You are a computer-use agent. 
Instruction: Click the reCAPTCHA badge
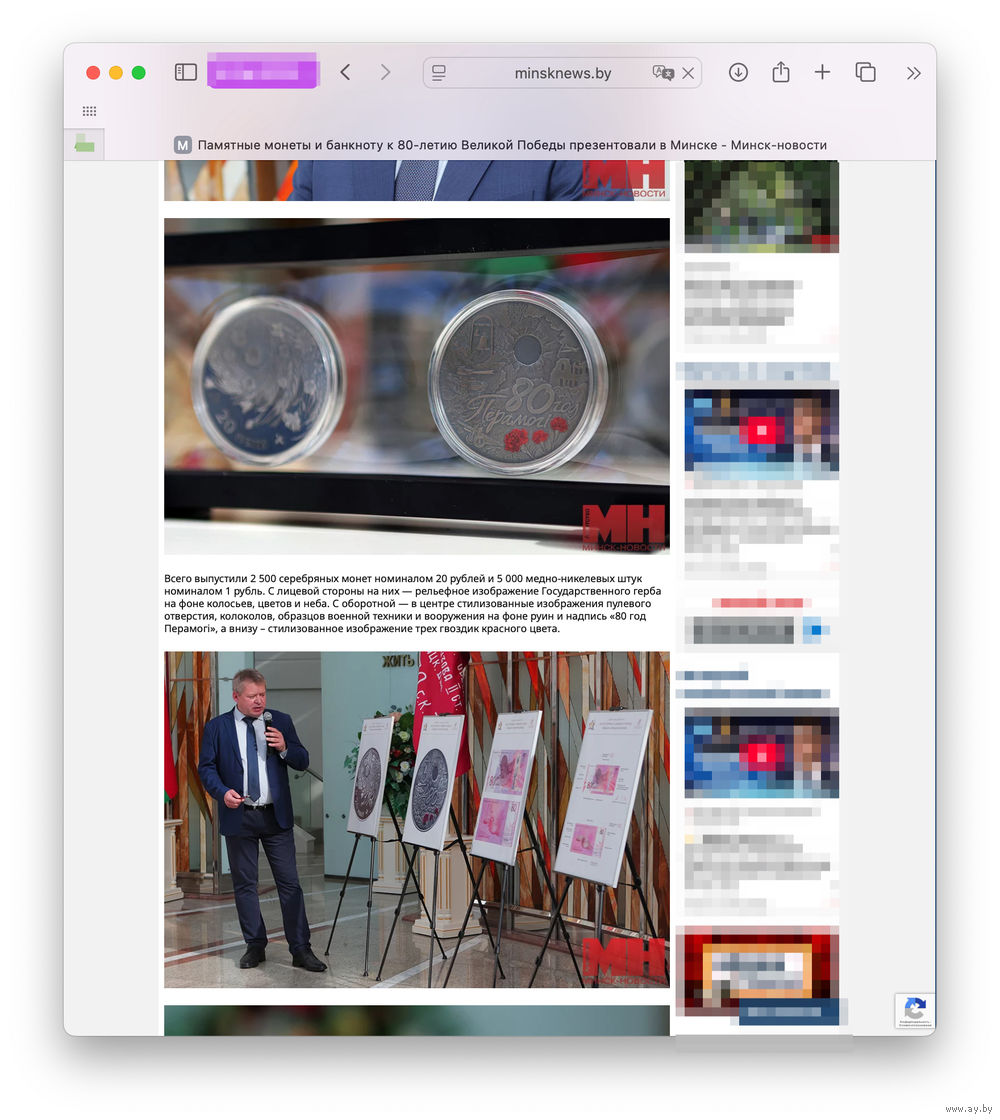(x=914, y=1010)
